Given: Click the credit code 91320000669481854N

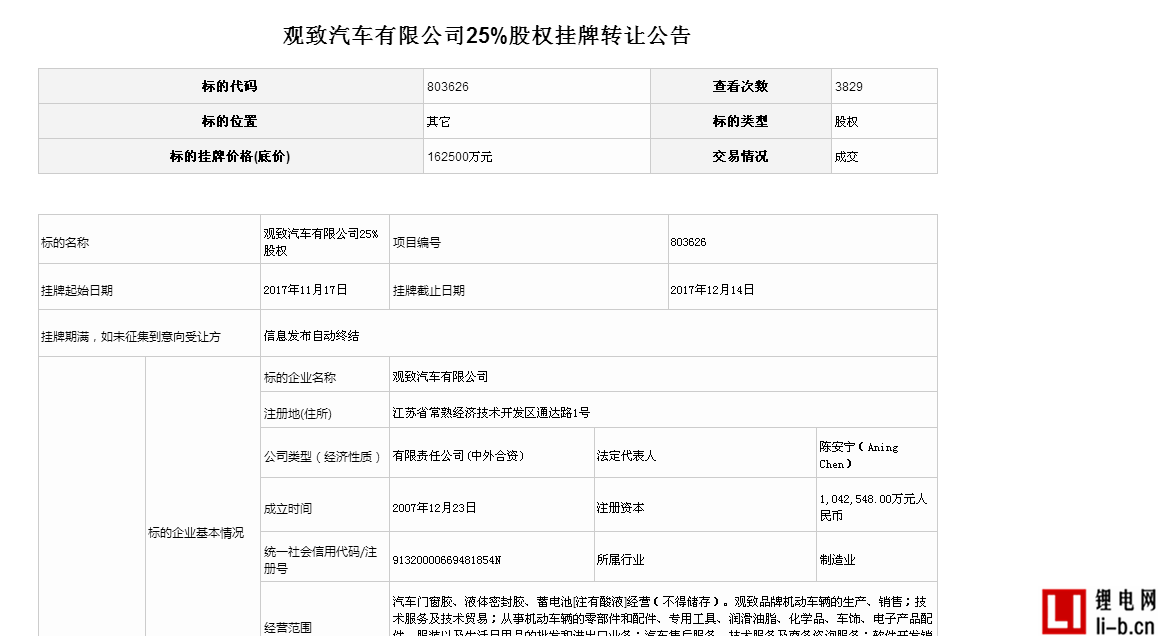Looking at the screenshot, I should click(447, 560).
